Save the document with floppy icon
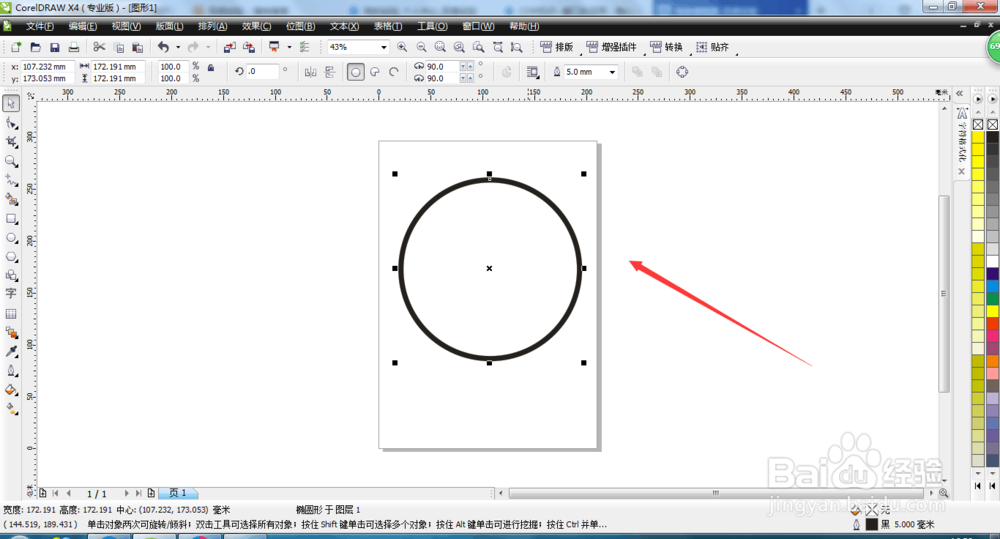 (55, 47)
